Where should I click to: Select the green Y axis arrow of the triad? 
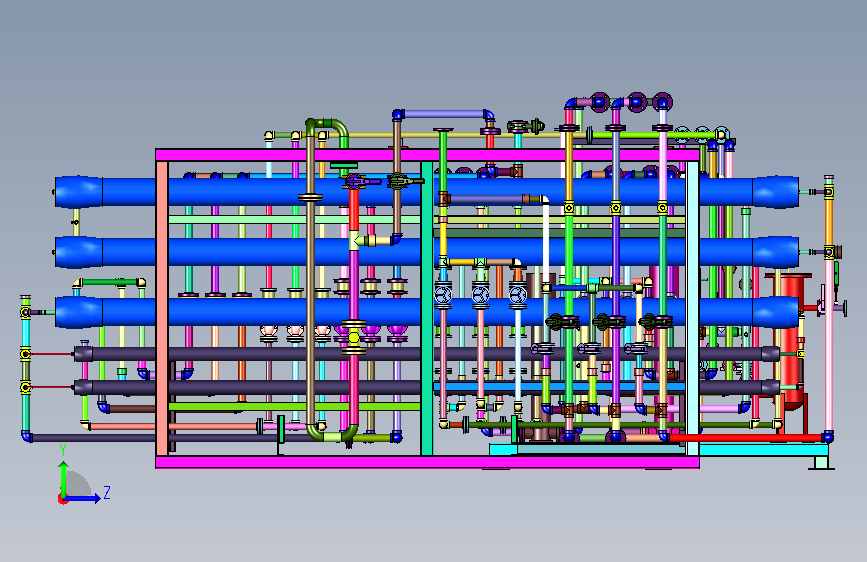(64, 480)
